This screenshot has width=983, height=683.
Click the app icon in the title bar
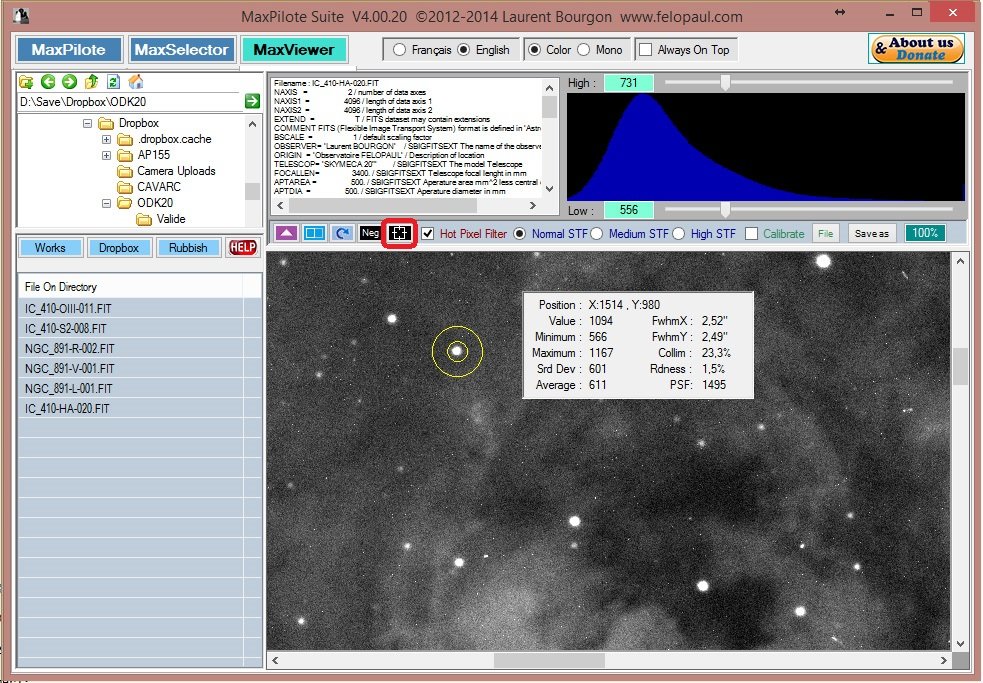[x=21, y=16]
